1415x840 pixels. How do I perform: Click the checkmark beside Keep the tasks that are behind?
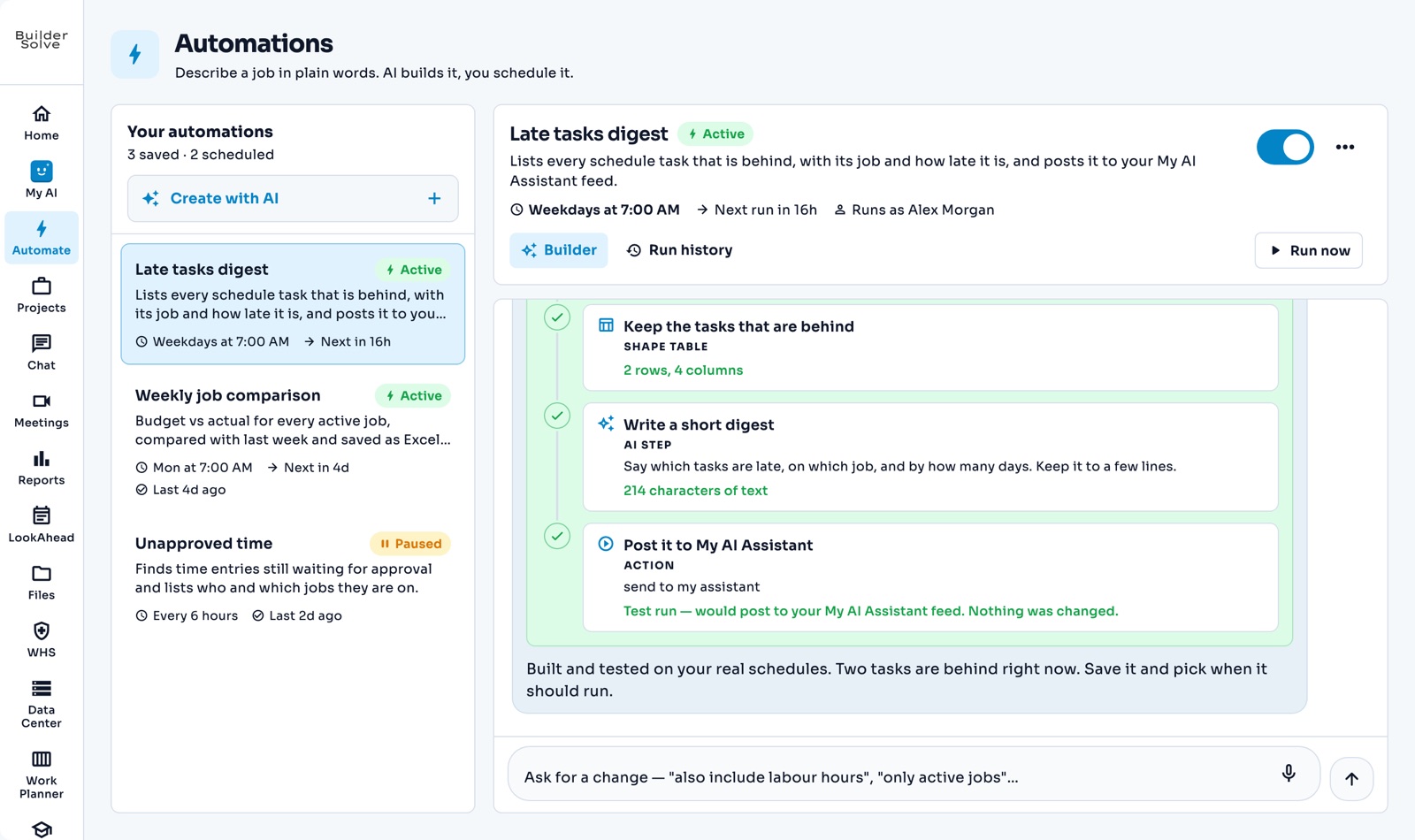557,317
